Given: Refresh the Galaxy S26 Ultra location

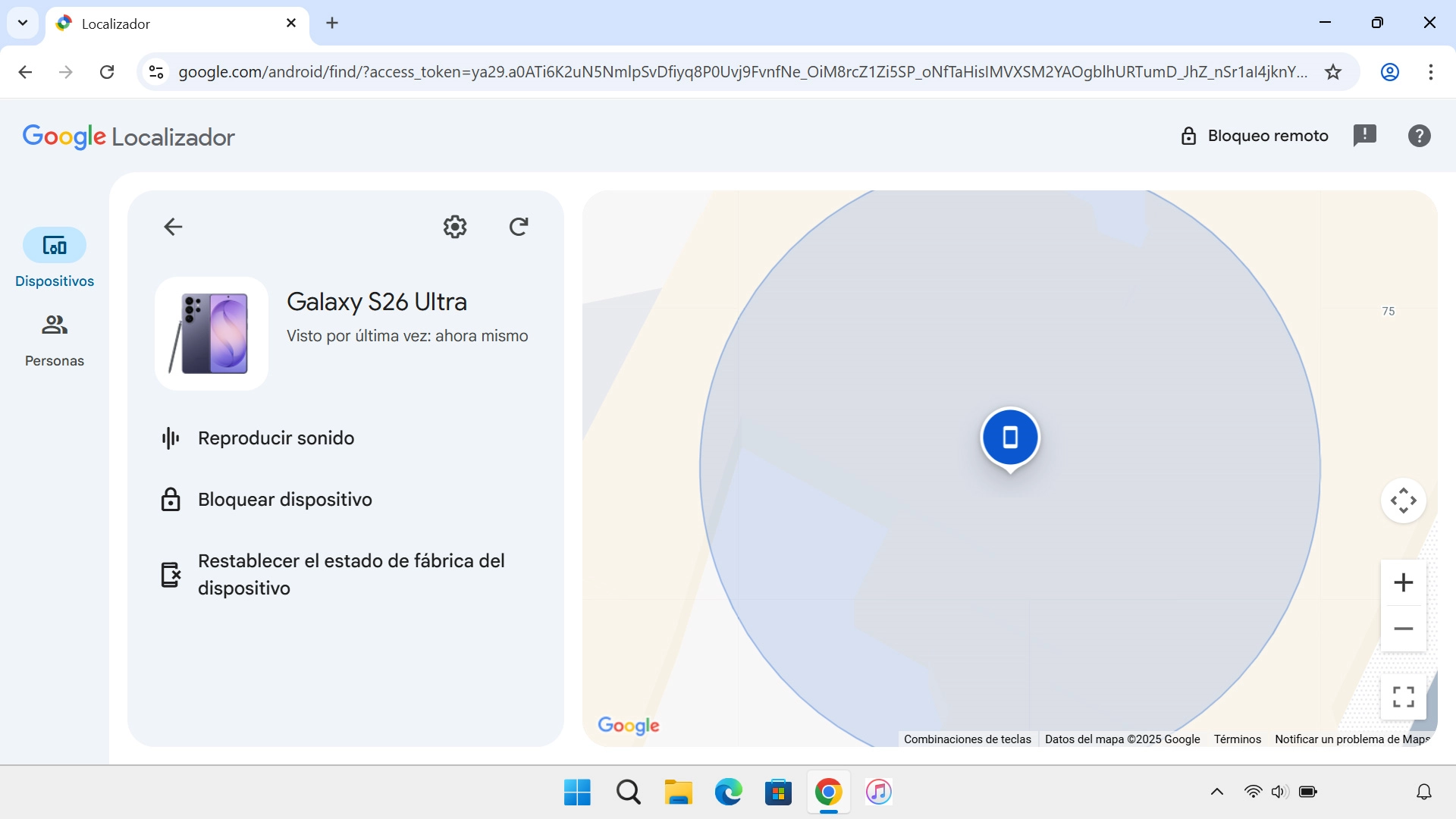Looking at the screenshot, I should pos(519,226).
